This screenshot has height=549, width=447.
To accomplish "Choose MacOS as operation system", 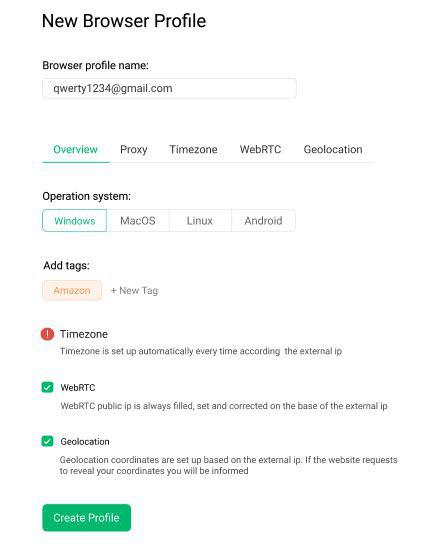I will coord(138,221).
